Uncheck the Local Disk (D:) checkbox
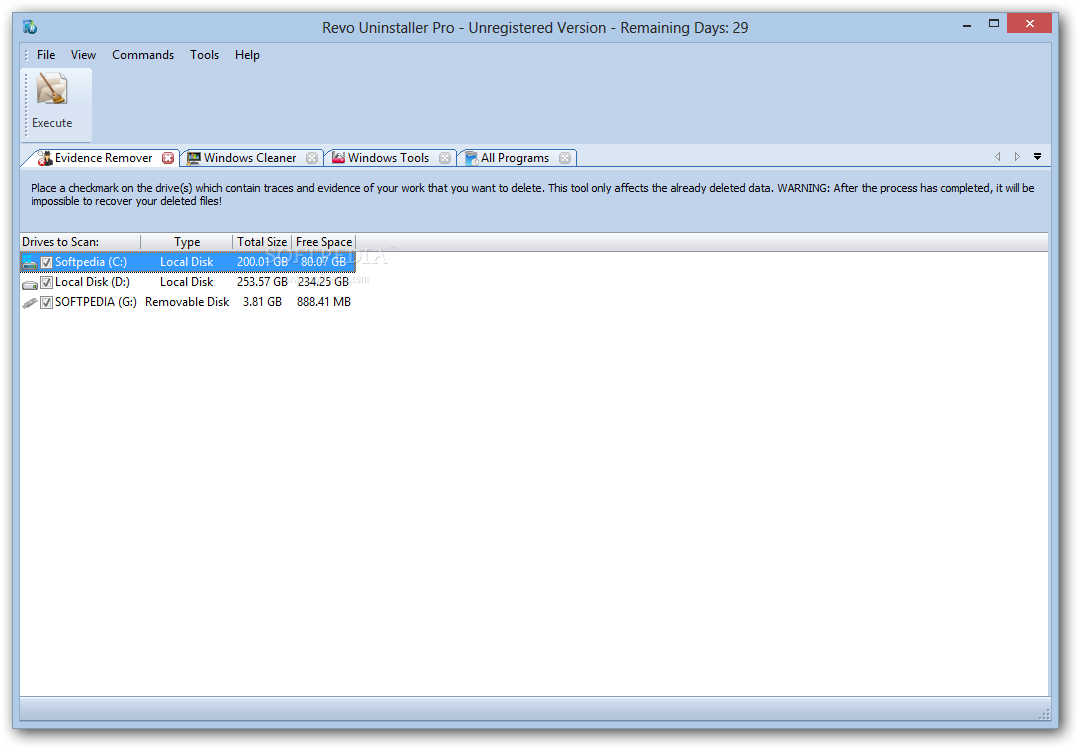This screenshot has height=749, width=1079. [46, 282]
